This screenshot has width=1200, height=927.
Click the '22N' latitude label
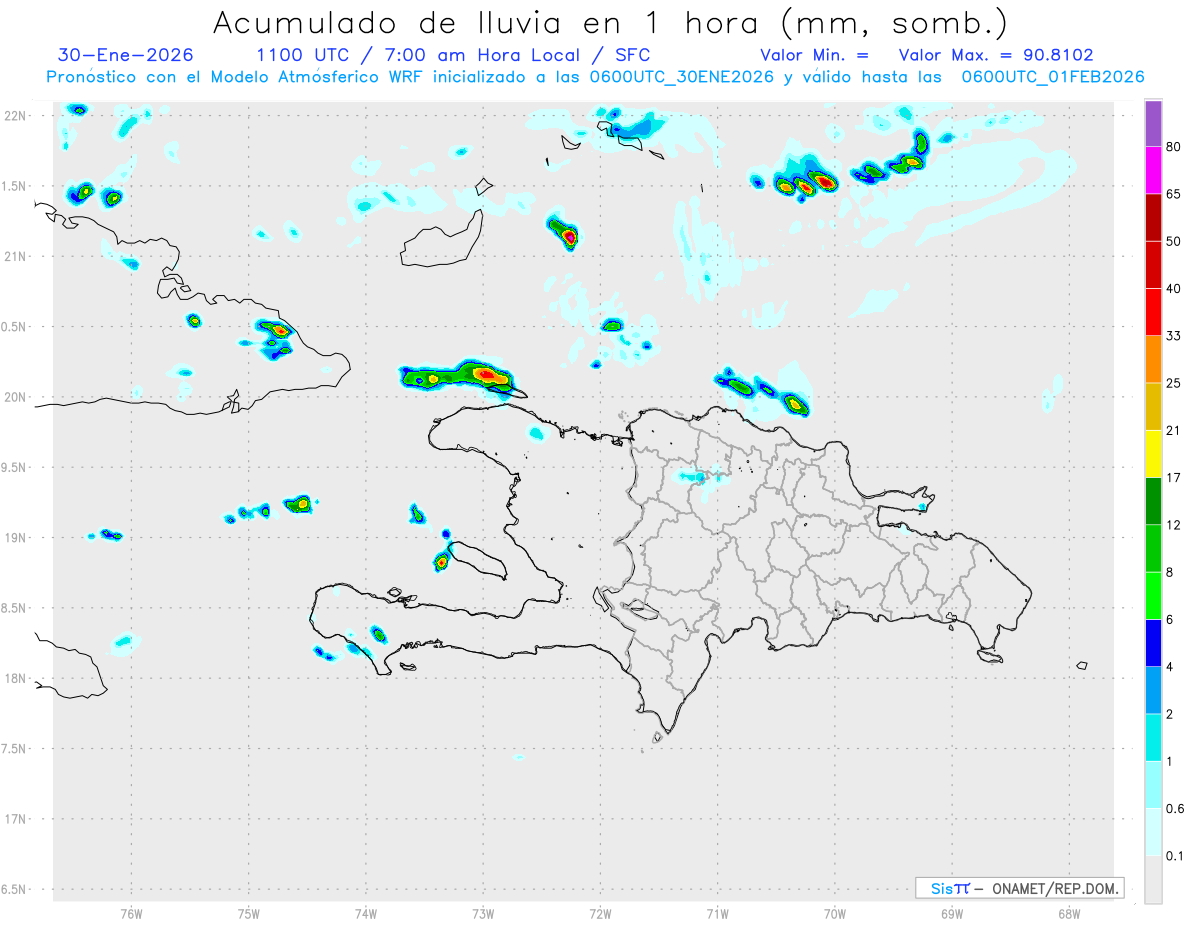pyautogui.click(x=14, y=116)
